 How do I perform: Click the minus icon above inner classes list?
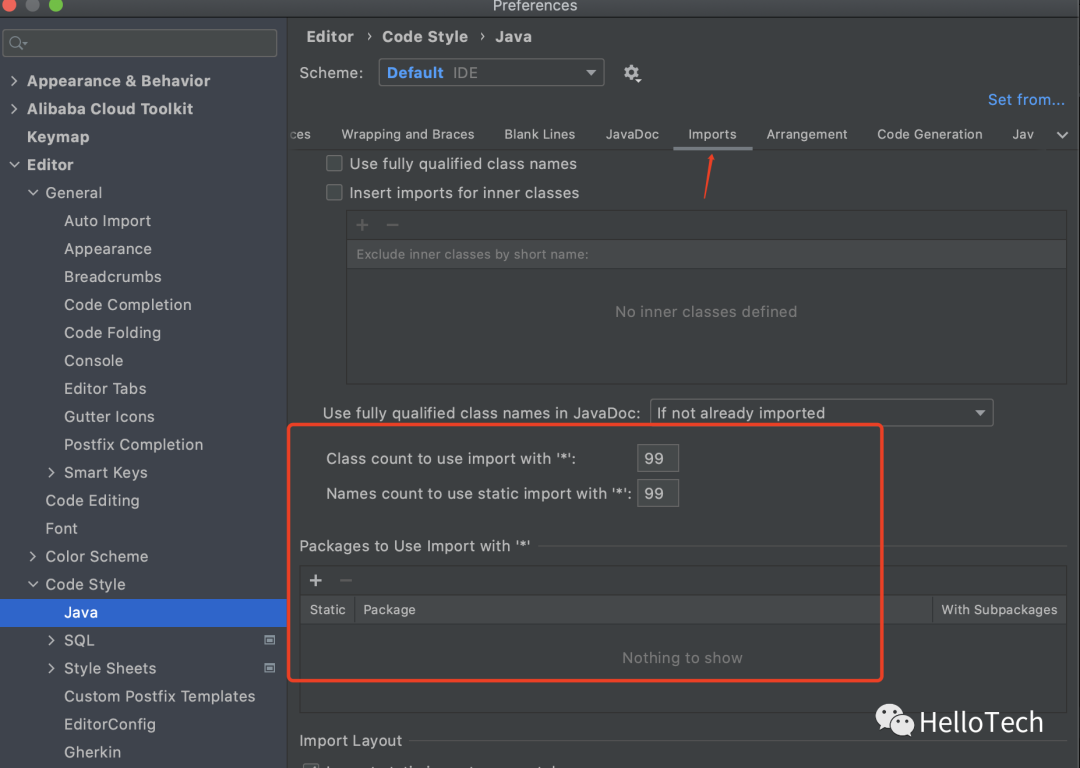[392, 226]
